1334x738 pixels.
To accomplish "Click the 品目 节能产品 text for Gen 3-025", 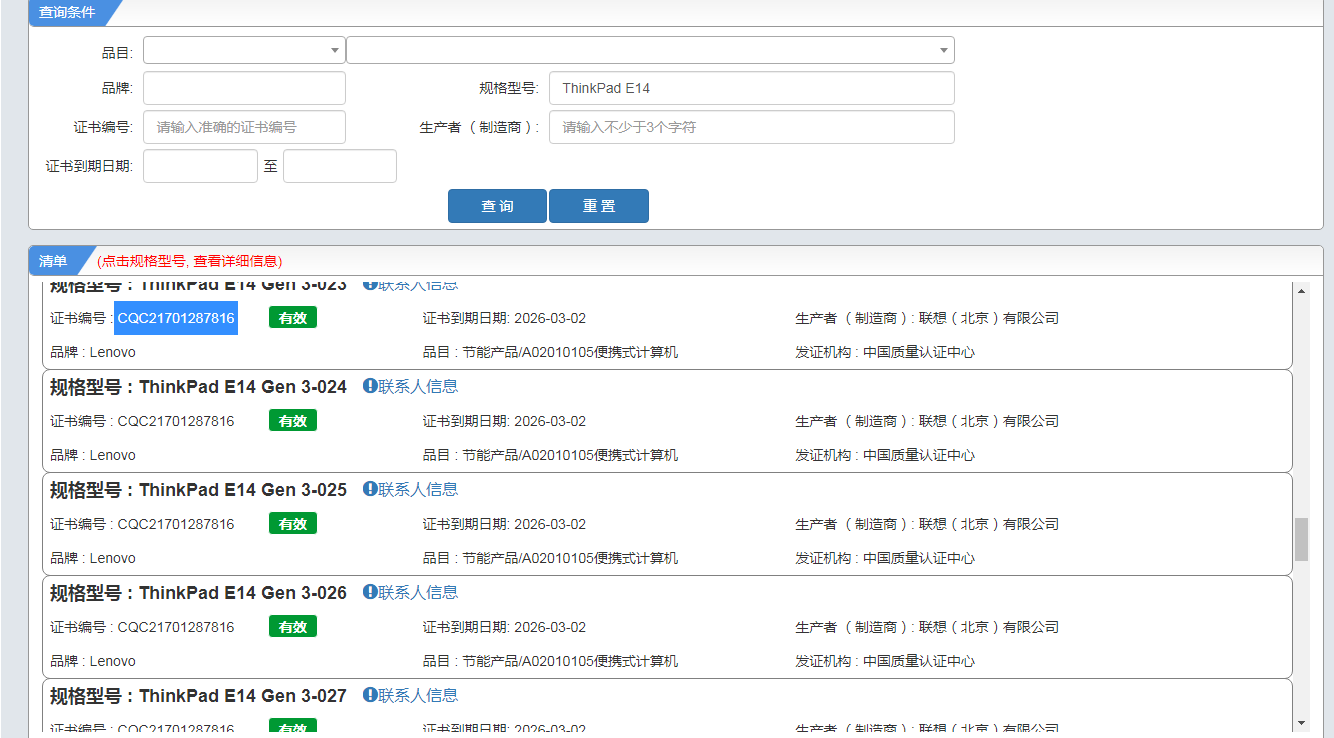I will coord(550,558).
